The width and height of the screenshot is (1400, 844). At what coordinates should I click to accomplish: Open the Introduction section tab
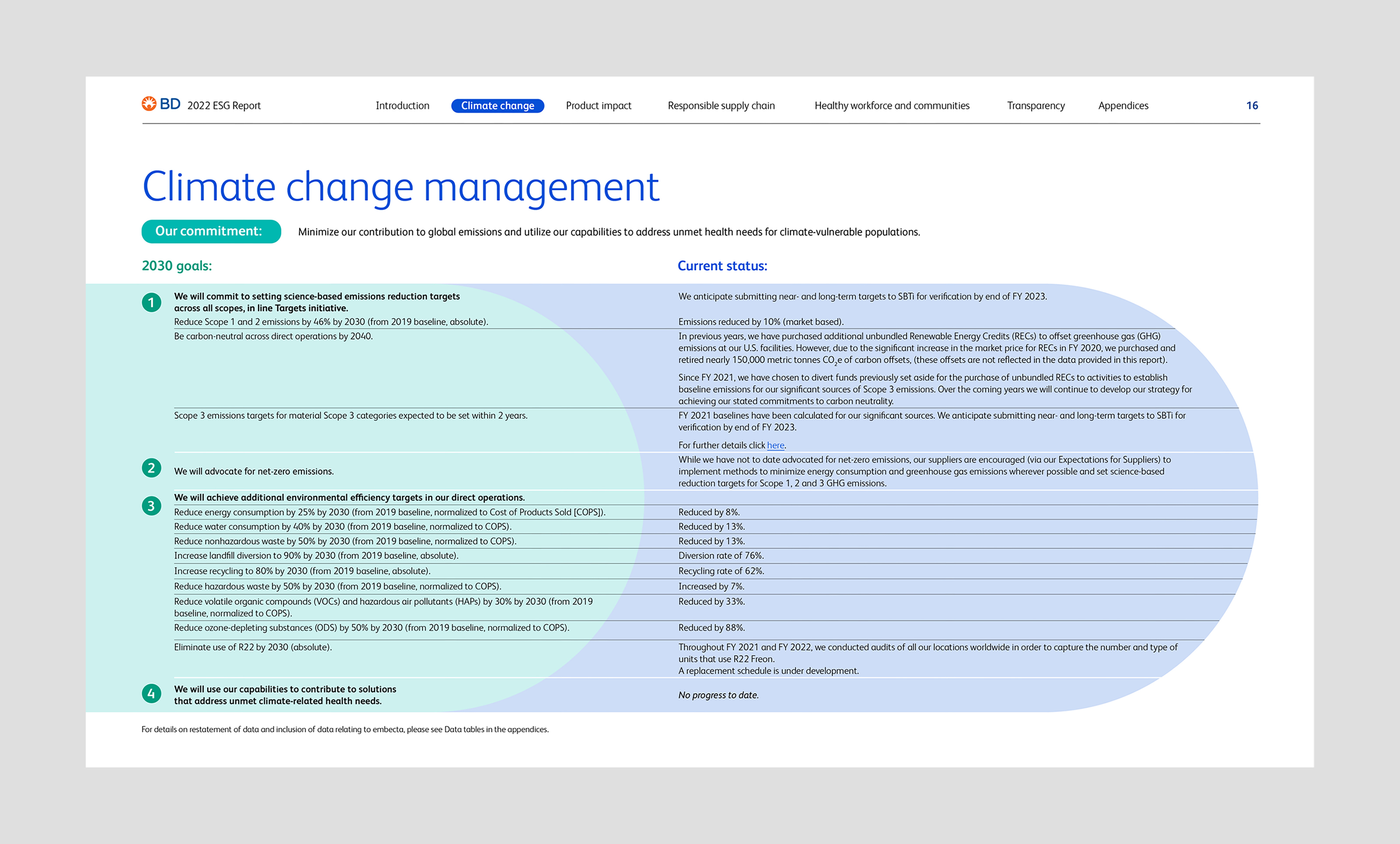point(402,106)
